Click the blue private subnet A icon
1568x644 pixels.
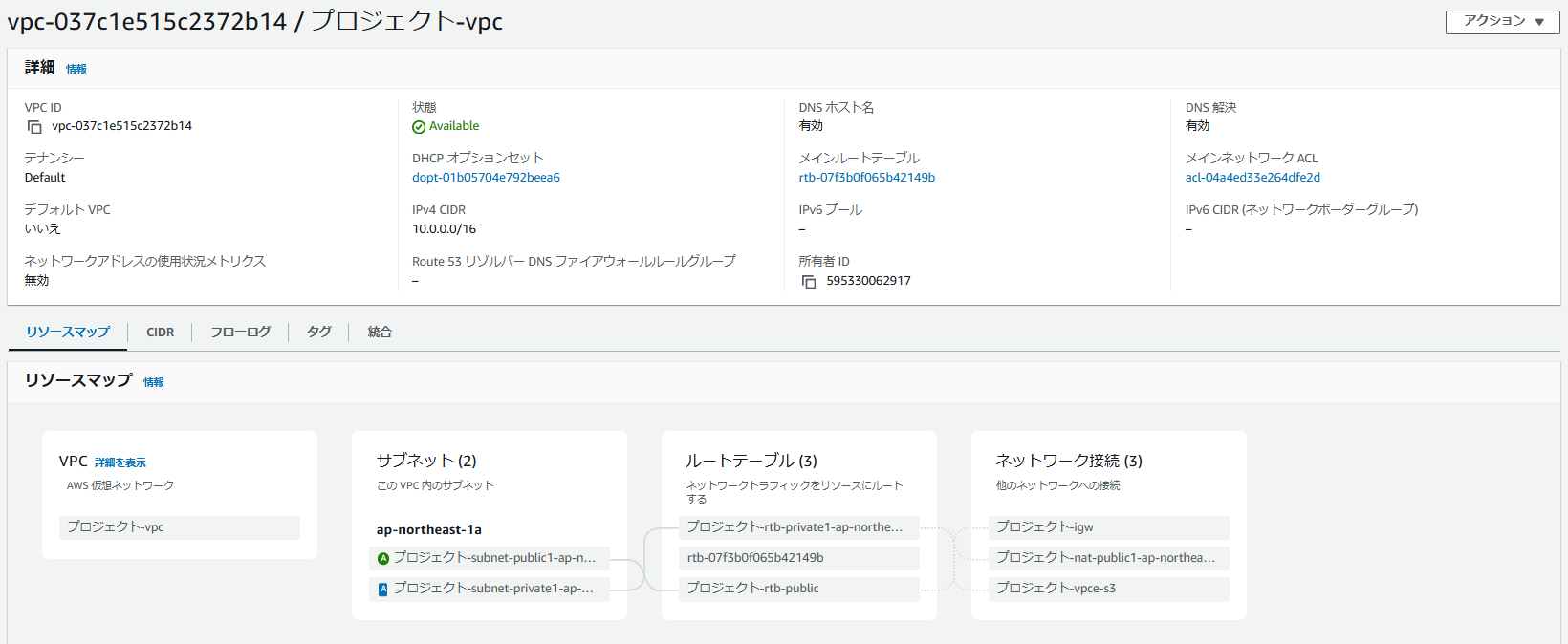[383, 589]
